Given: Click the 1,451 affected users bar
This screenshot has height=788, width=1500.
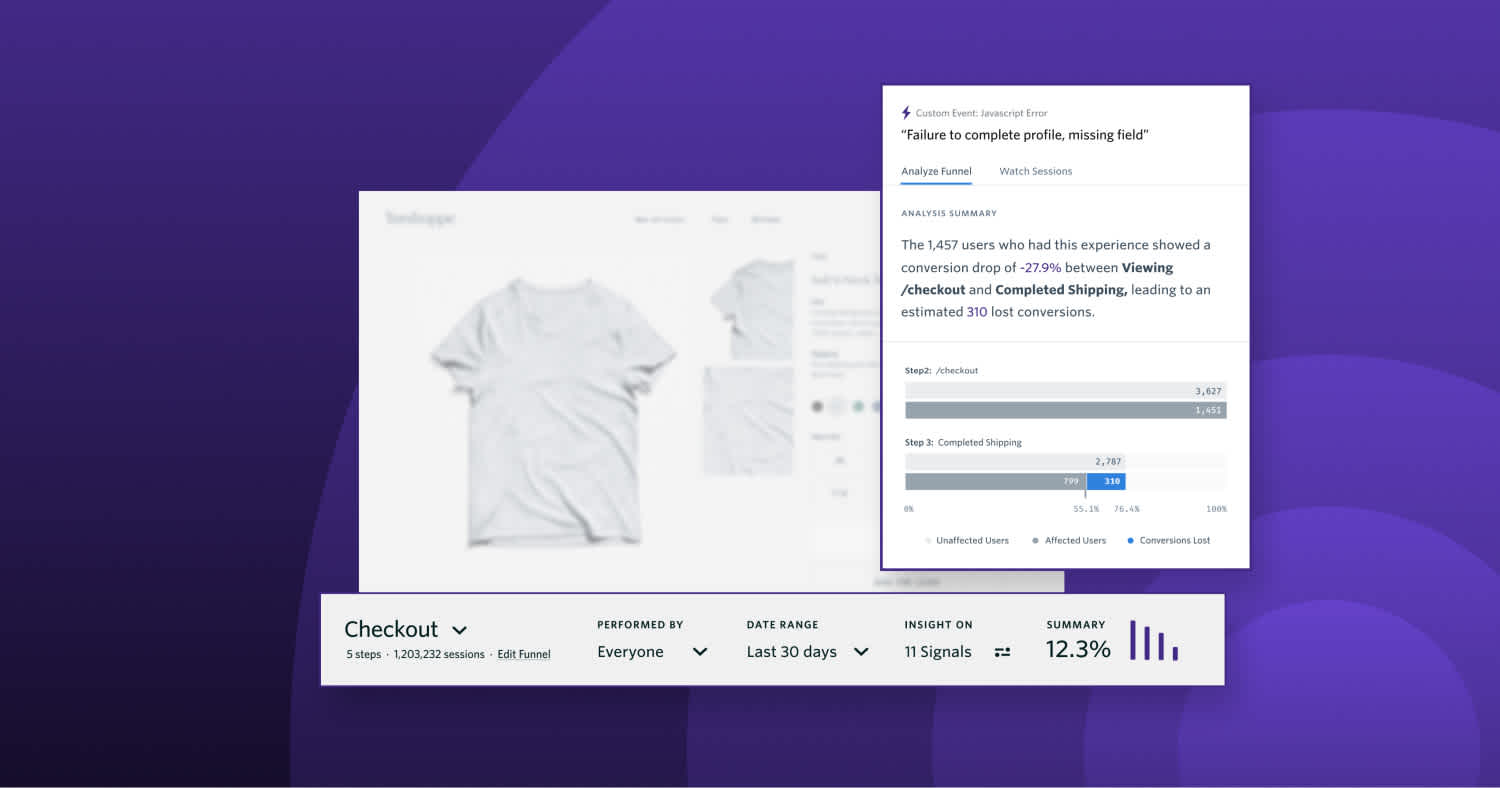Looking at the screenshot, I should point(1066,410).
